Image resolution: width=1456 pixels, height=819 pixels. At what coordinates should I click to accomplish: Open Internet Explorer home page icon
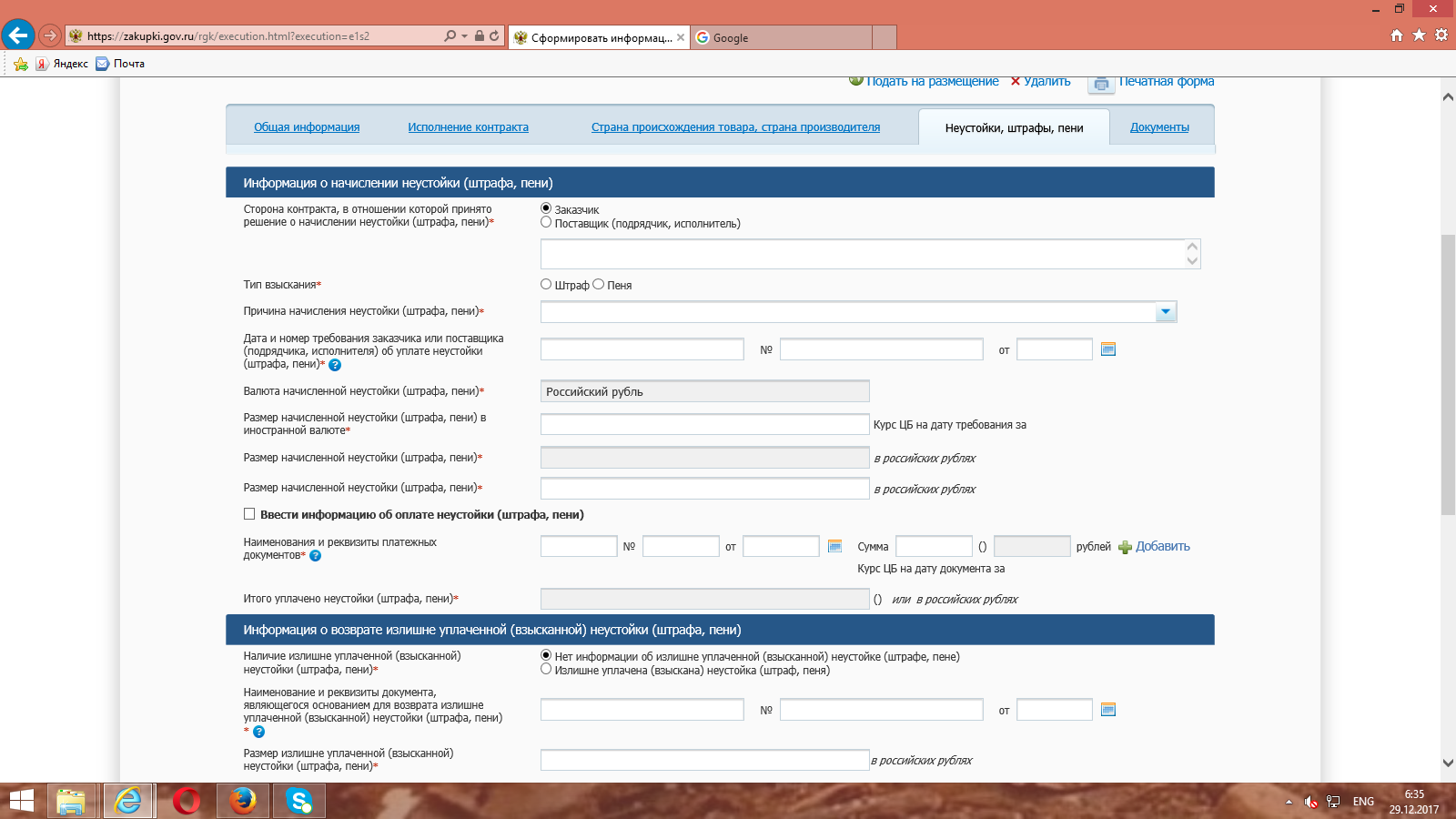point(1397,35)
